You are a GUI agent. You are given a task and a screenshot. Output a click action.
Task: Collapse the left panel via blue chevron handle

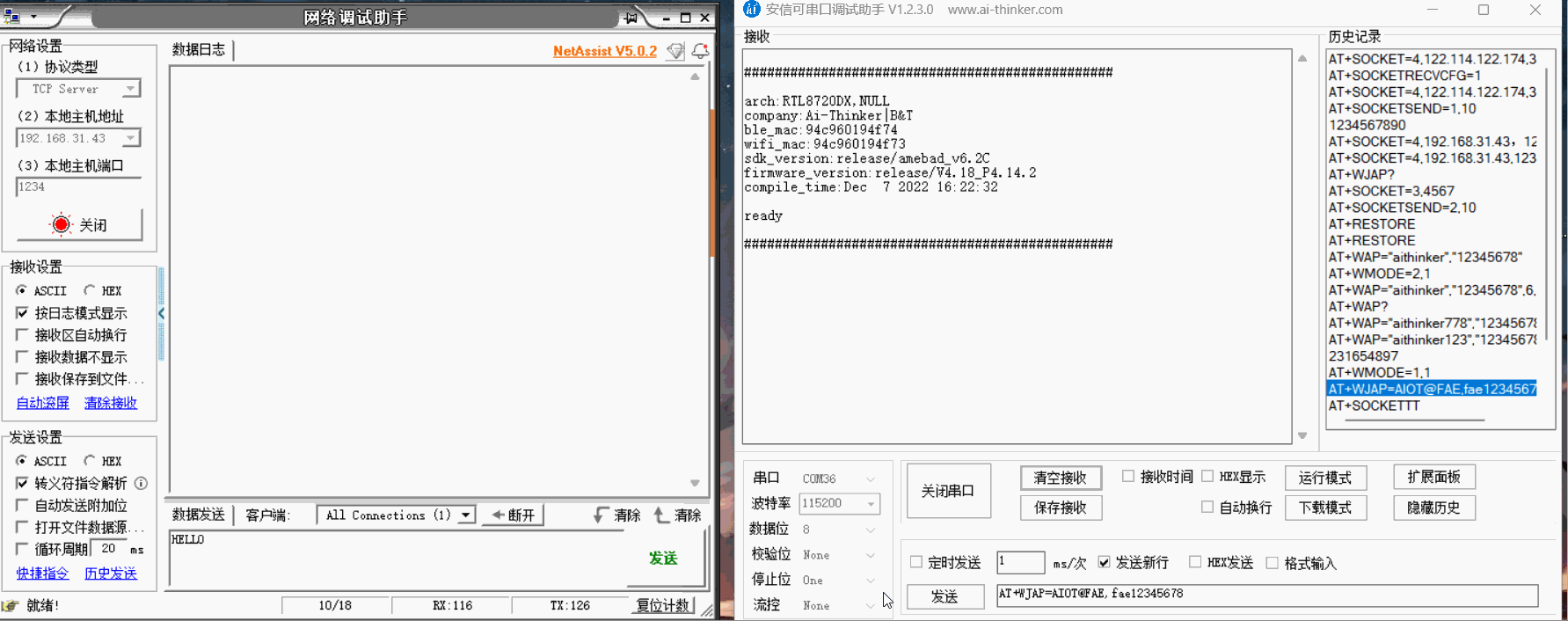point(161,313)
